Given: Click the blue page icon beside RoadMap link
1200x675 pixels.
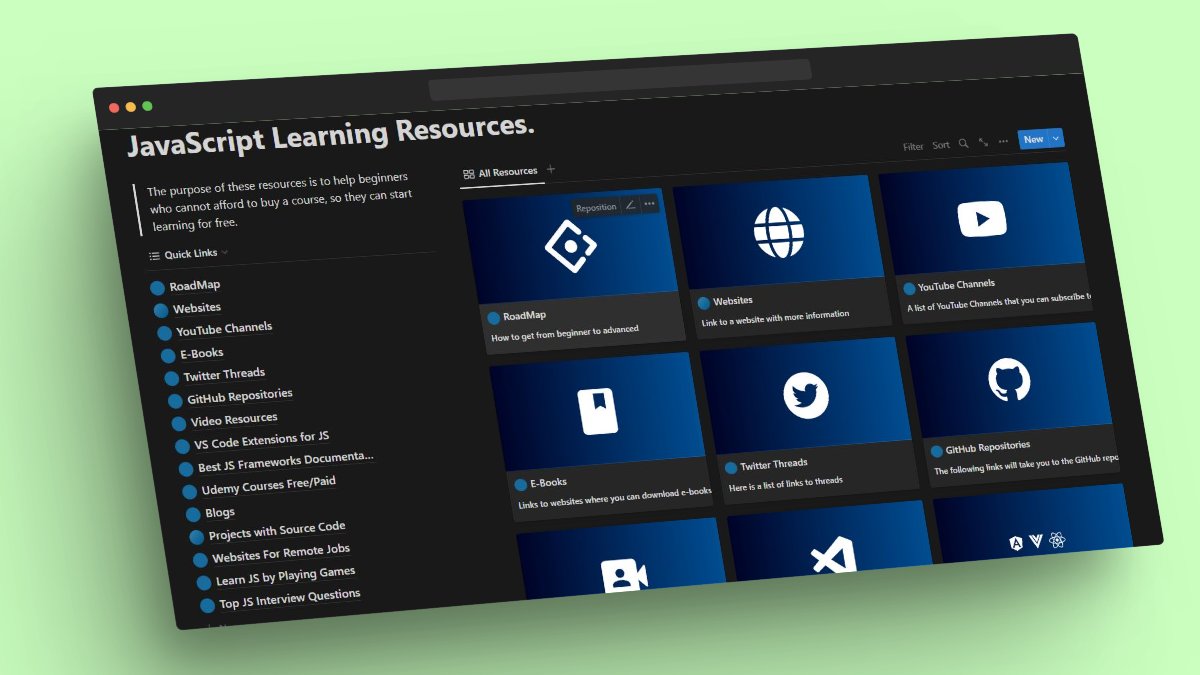Looking at the screenshot, I should tap(157, 288).
